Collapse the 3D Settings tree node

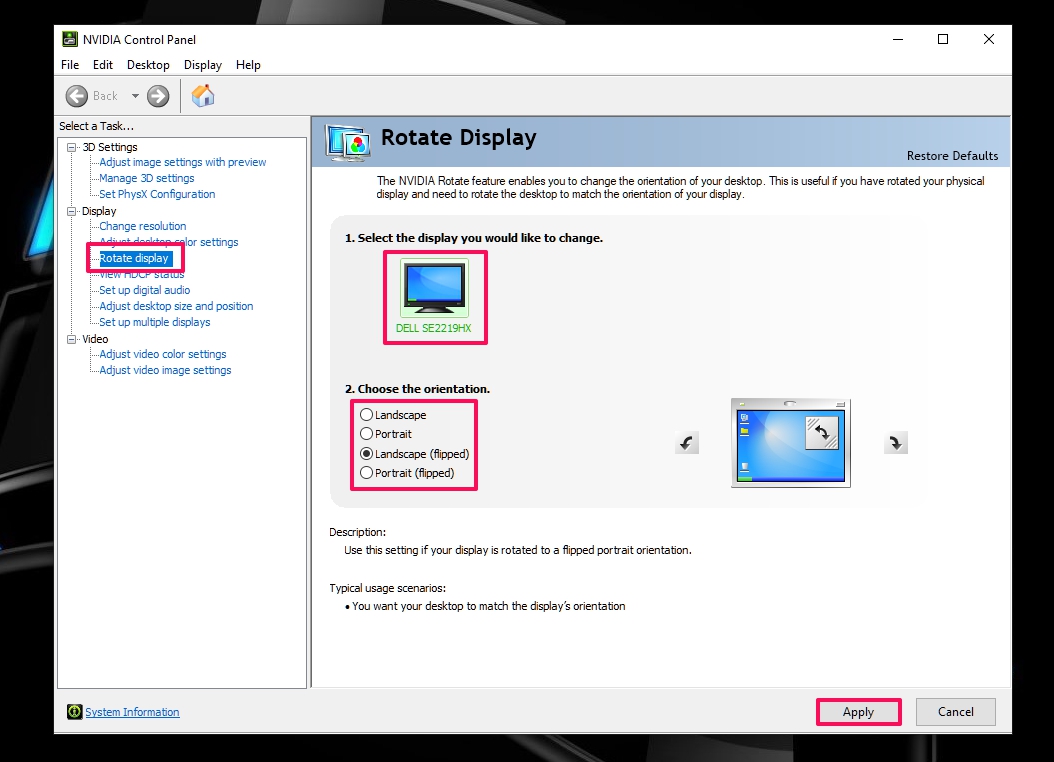tap(71, 147)
